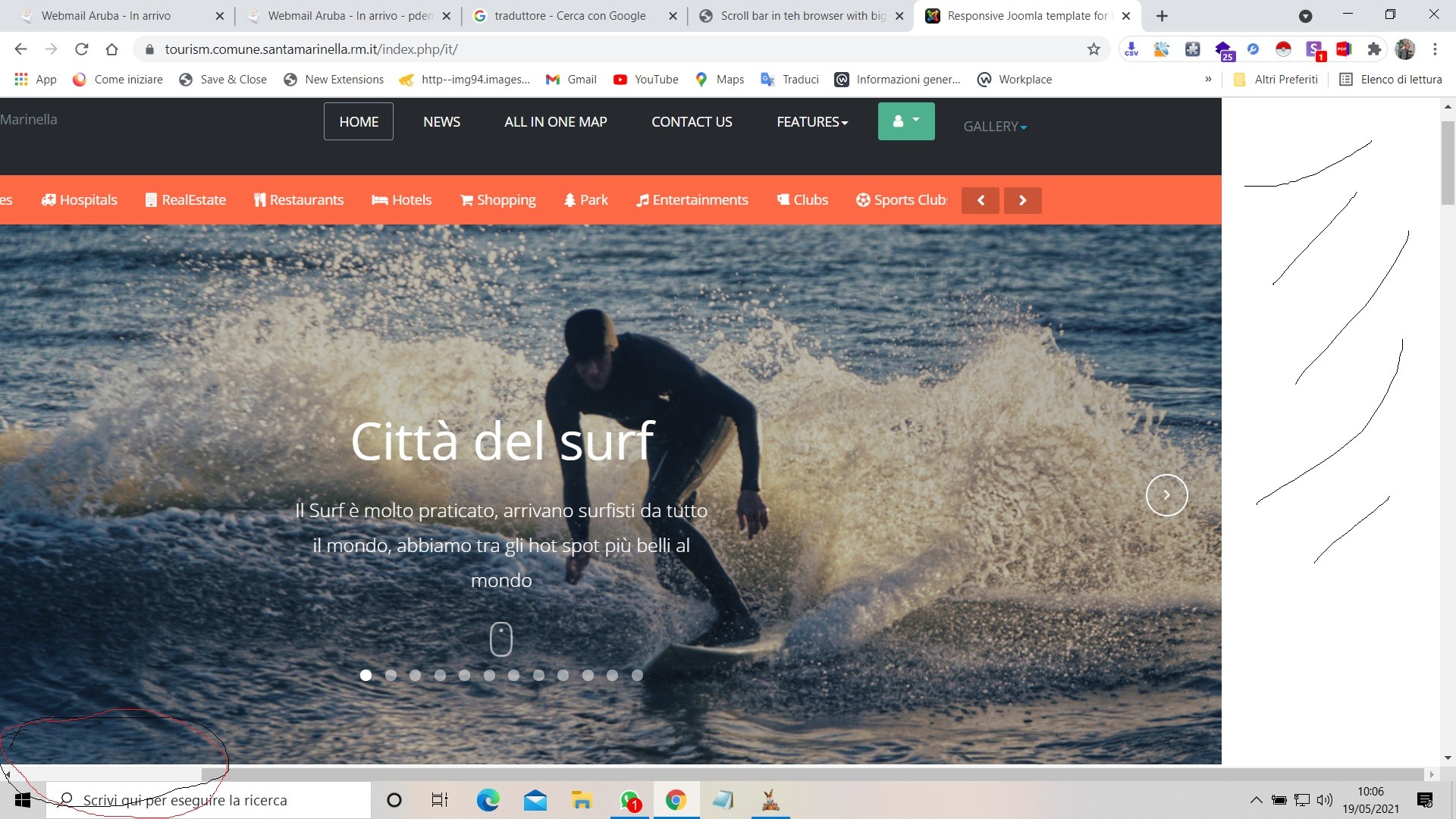Open the ALL IN ONE MAP page
The width and height of the screenshot is (1456, 819).
click(x=555, y=121)
